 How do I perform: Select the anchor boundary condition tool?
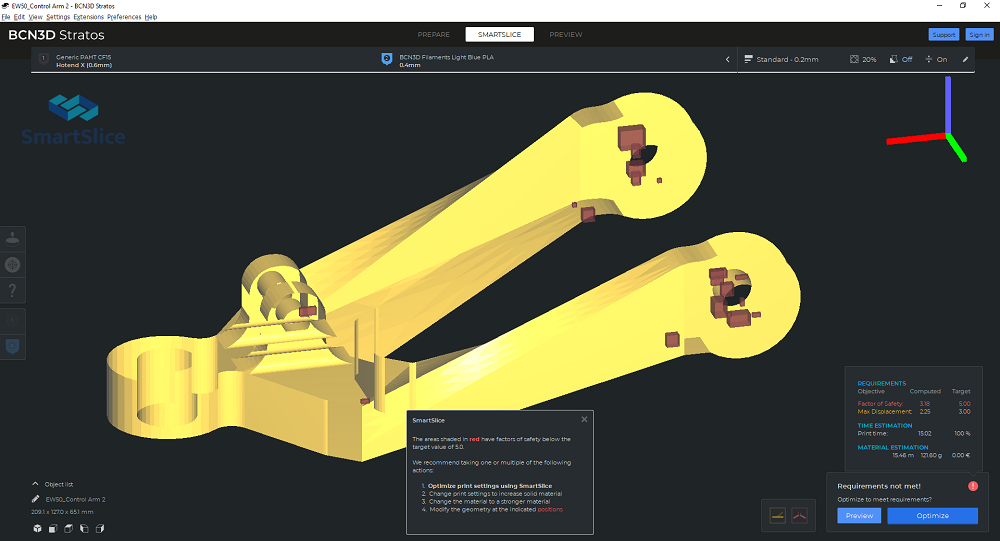pos(12,239)
